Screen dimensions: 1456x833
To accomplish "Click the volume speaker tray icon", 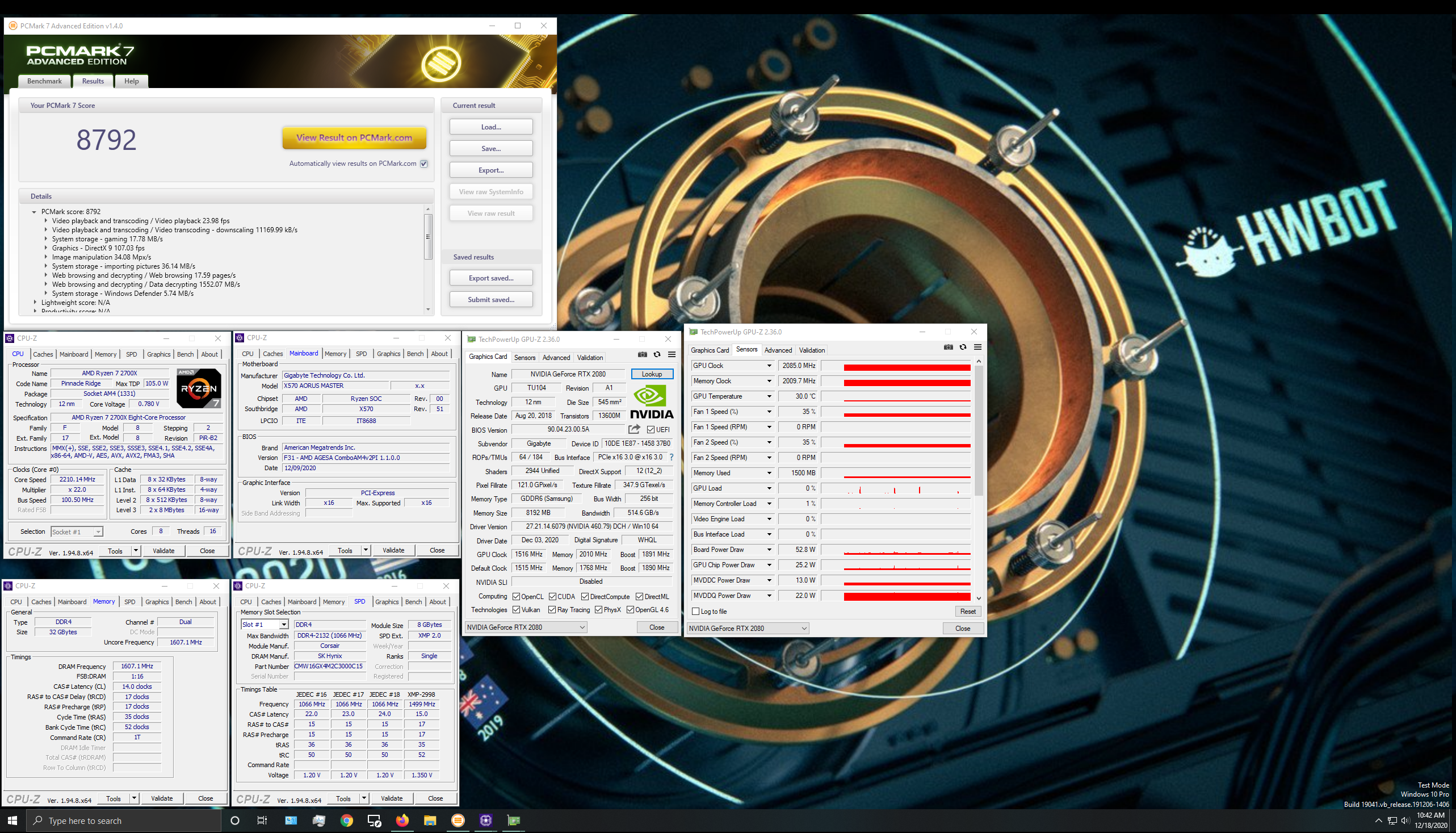I will pyautogui.click(x=1405, y=821).
